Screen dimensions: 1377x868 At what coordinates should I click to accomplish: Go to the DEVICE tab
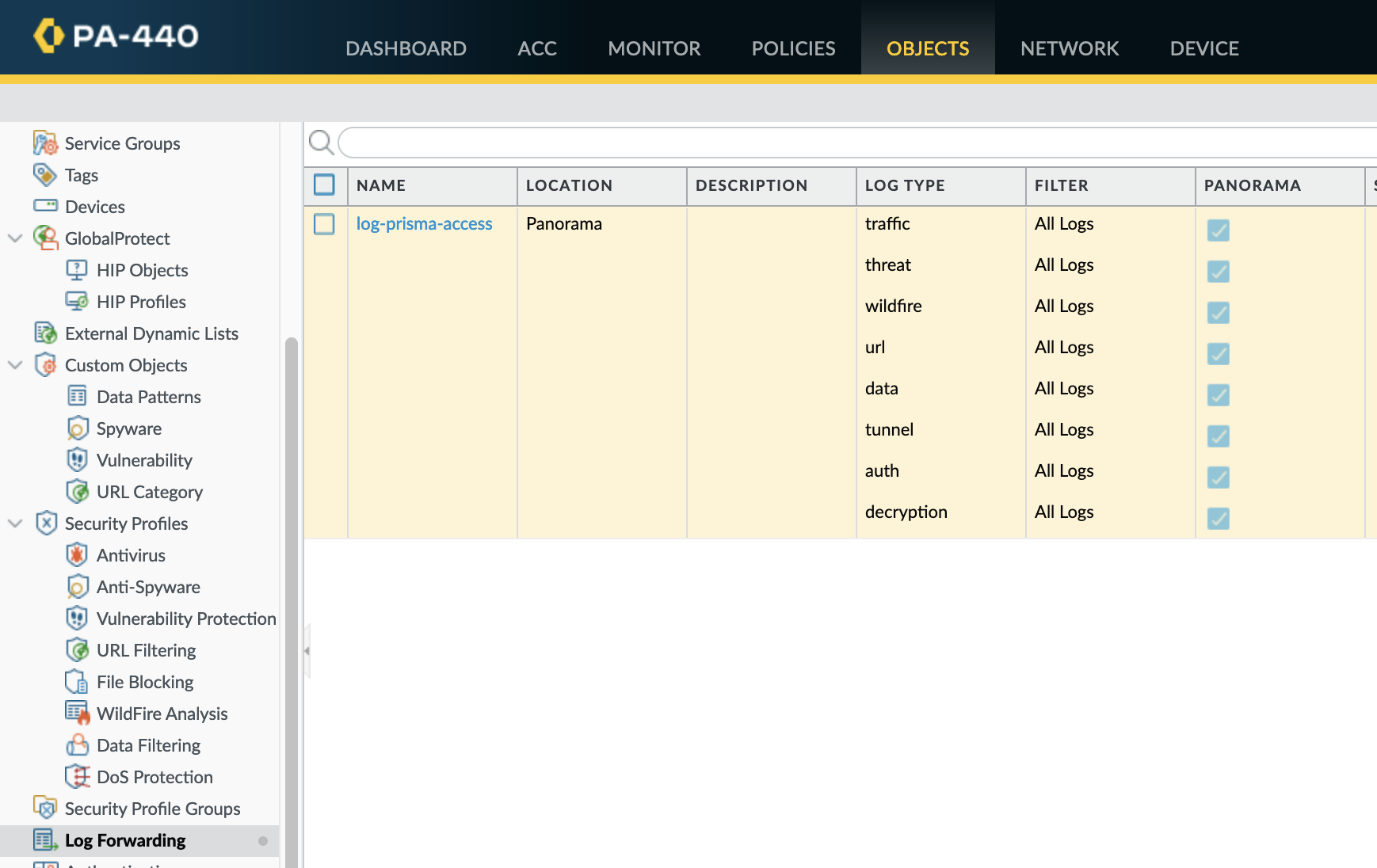[x=1204, y=48]
